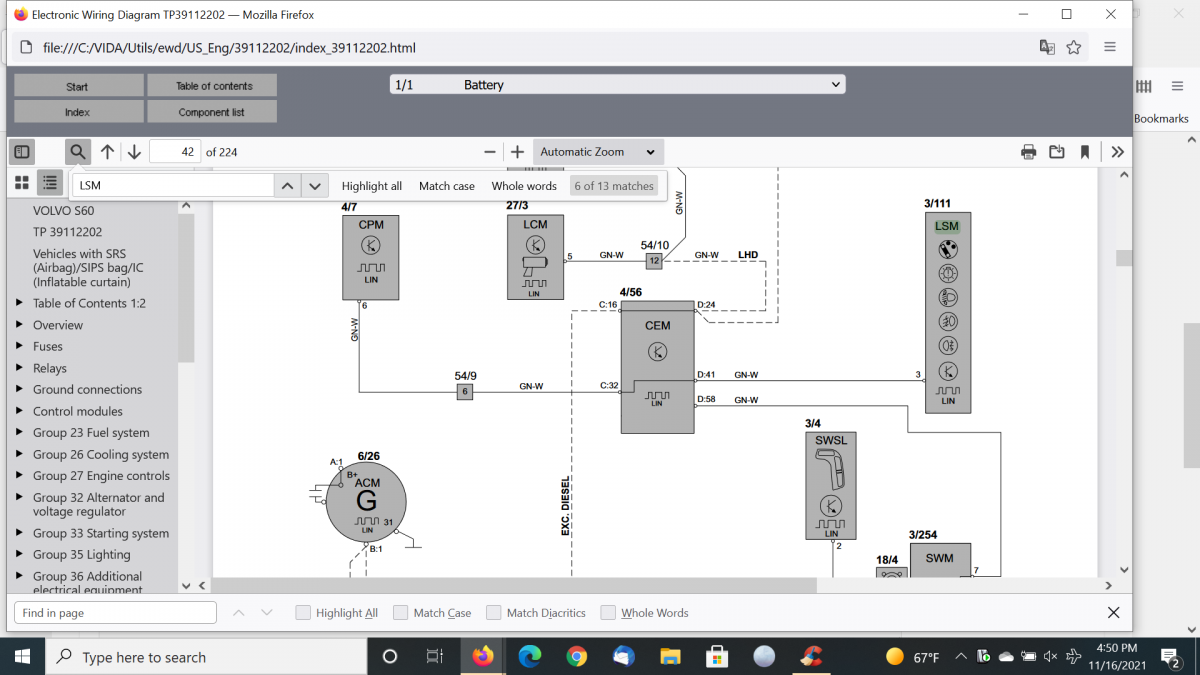The height and width of the screenshot is (675, 1200).
Task: Expand the Group 35 Lighting outline item
Action: 20,555
